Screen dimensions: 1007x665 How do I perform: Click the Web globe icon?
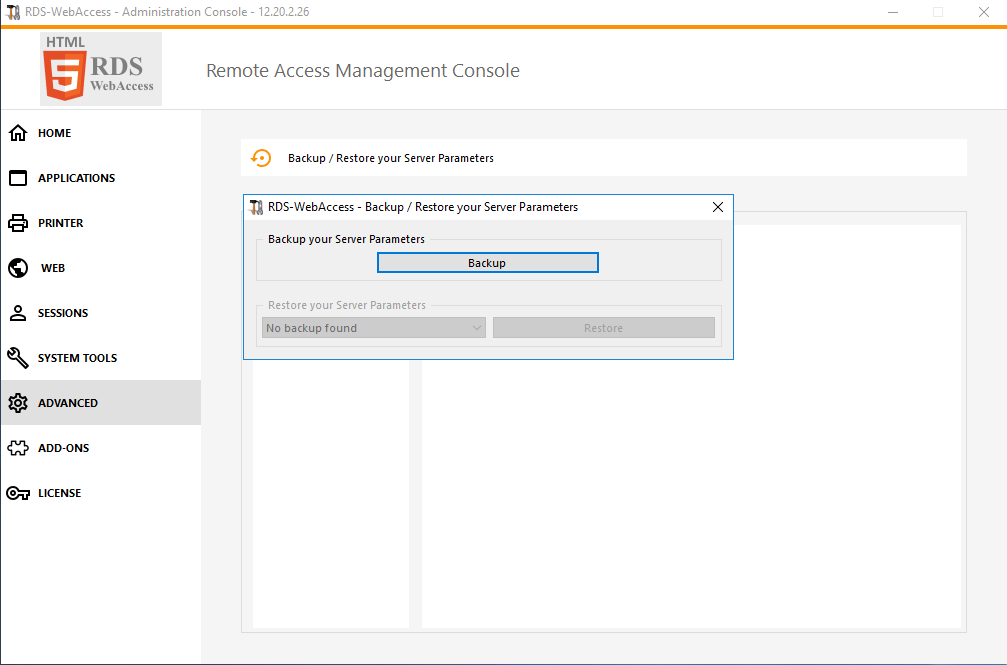tap(18, 268)
